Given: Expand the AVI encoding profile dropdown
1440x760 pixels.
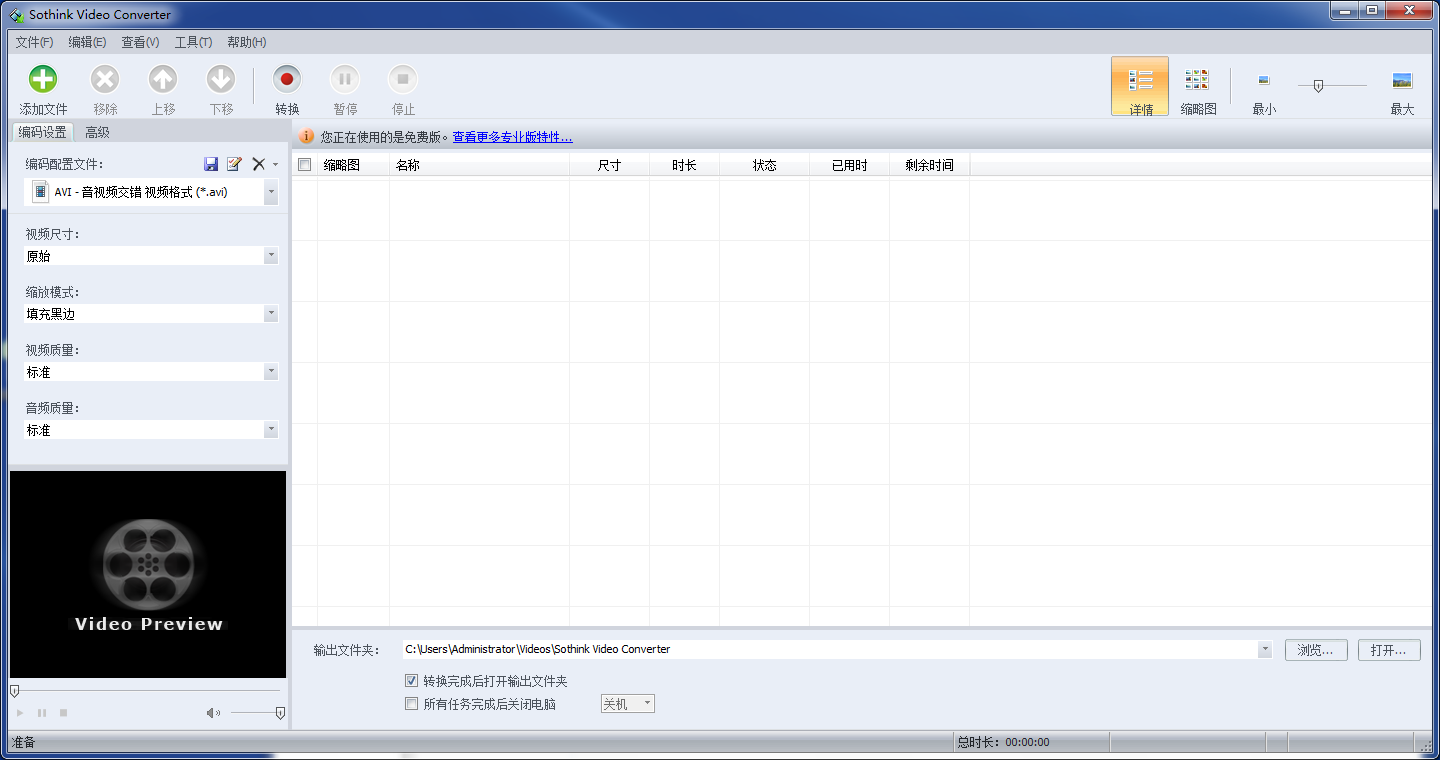Looking at the screenshot, I should point(271,192).
